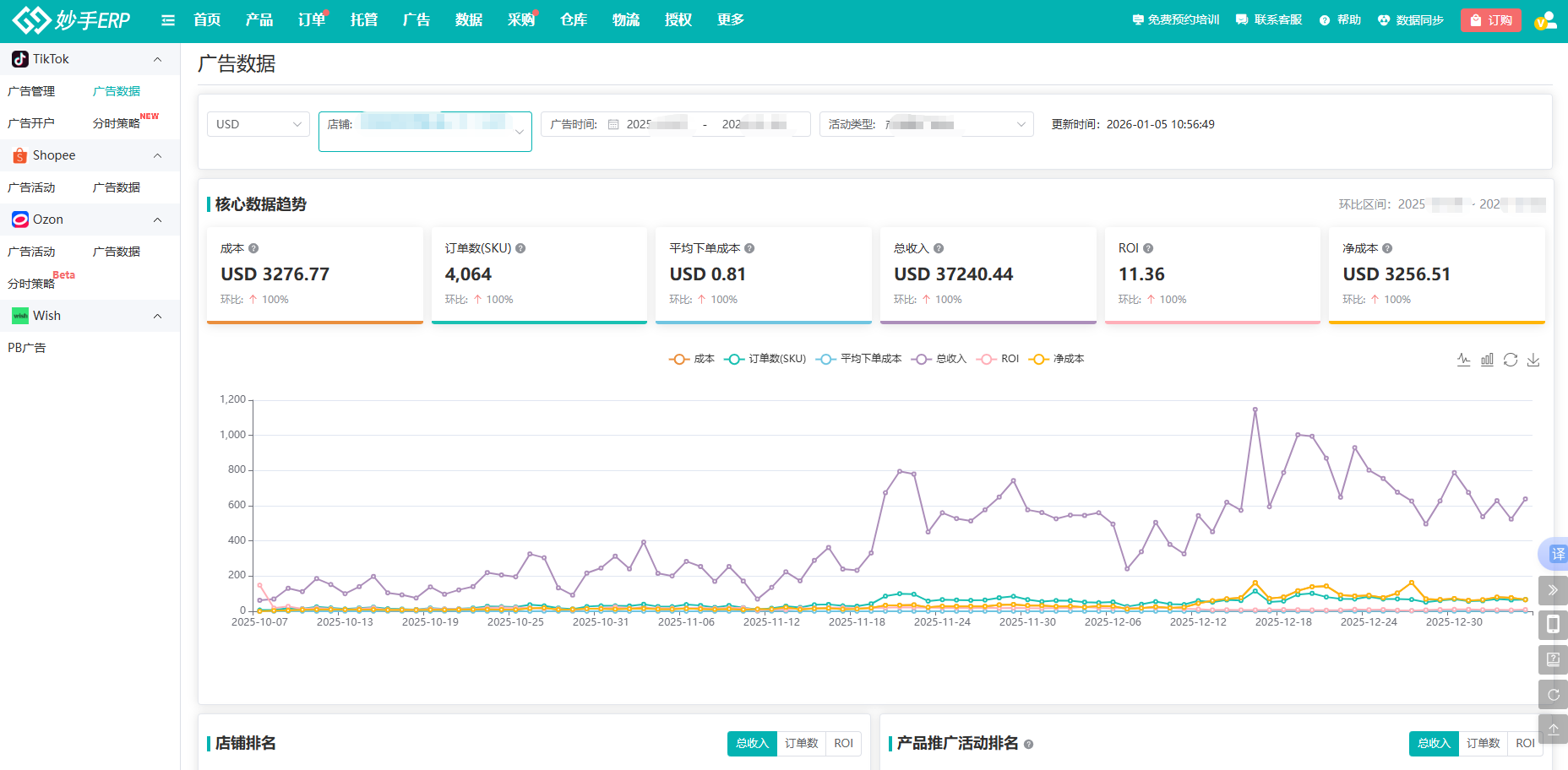Click the floating translate (译) button

point(1556,554)
